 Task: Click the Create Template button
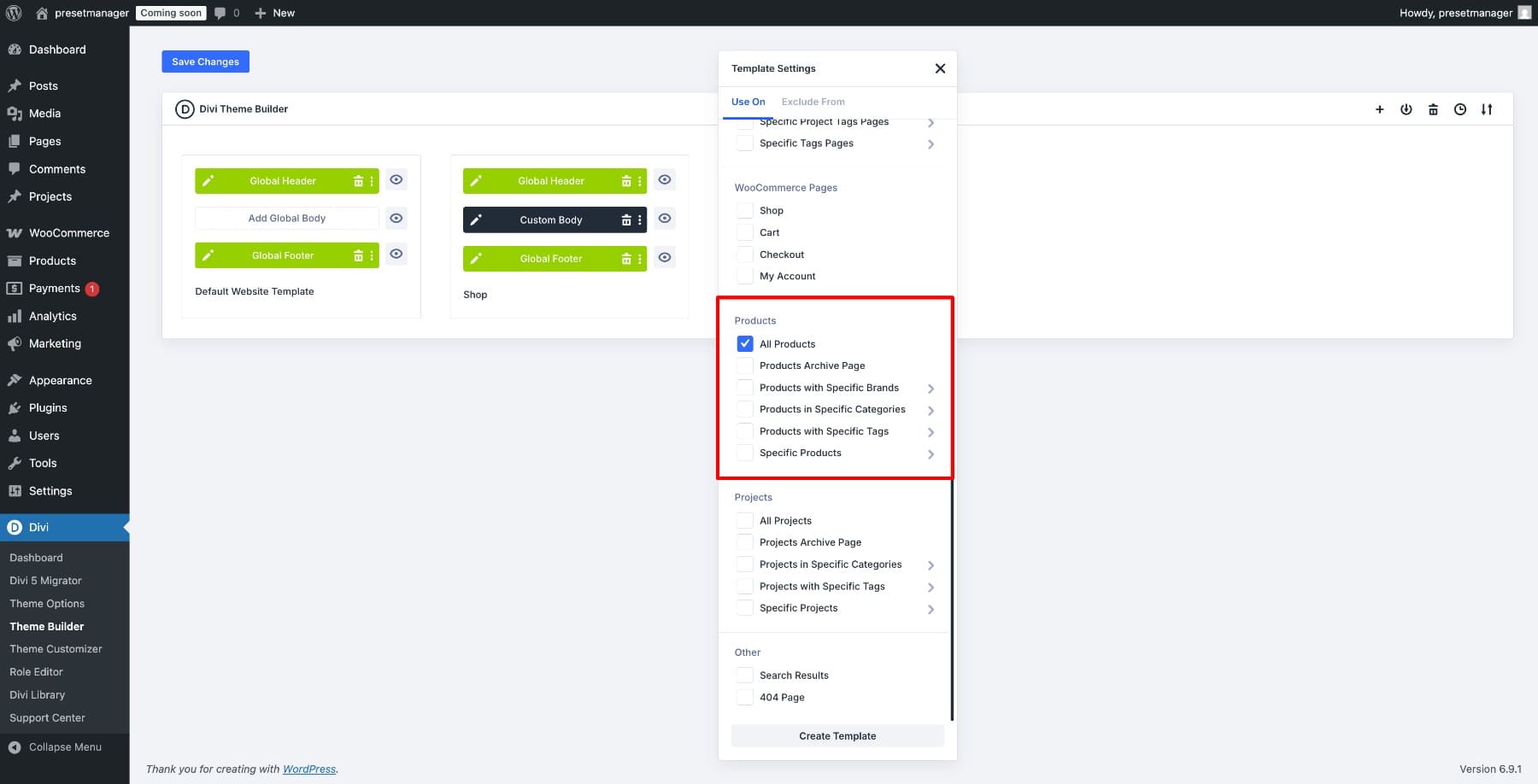click(837, 736)
